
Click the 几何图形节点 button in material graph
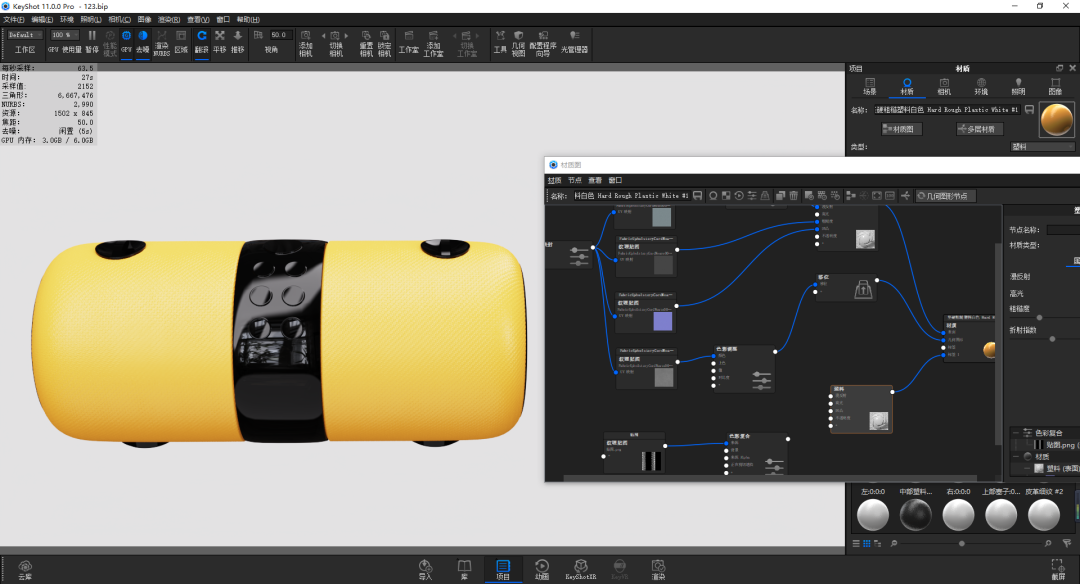(x=946, y=196)
